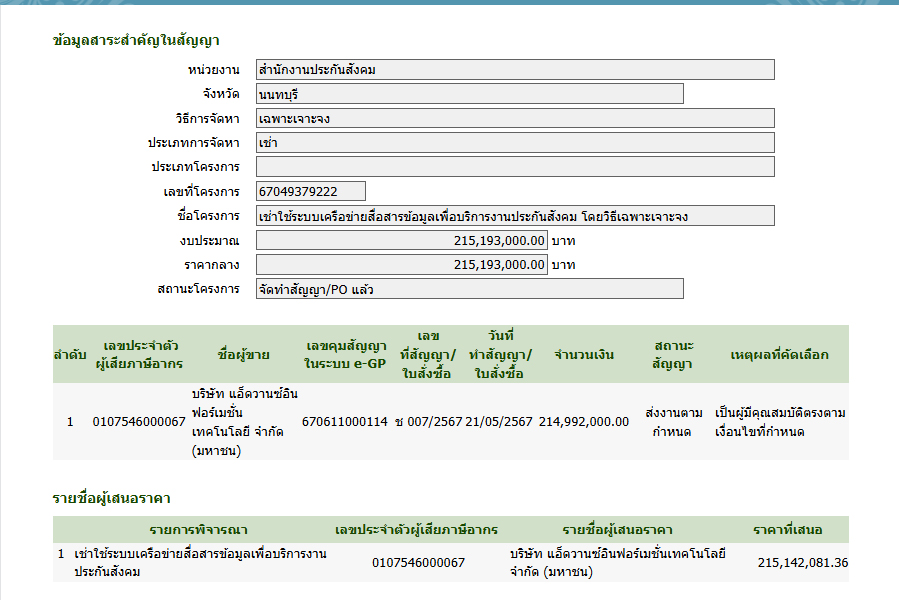This screenshot has width=899, height=600.
Task: Select the วิธีการจัดหา field with เฉพาะเจาะจง
Action: coord(514,118)
